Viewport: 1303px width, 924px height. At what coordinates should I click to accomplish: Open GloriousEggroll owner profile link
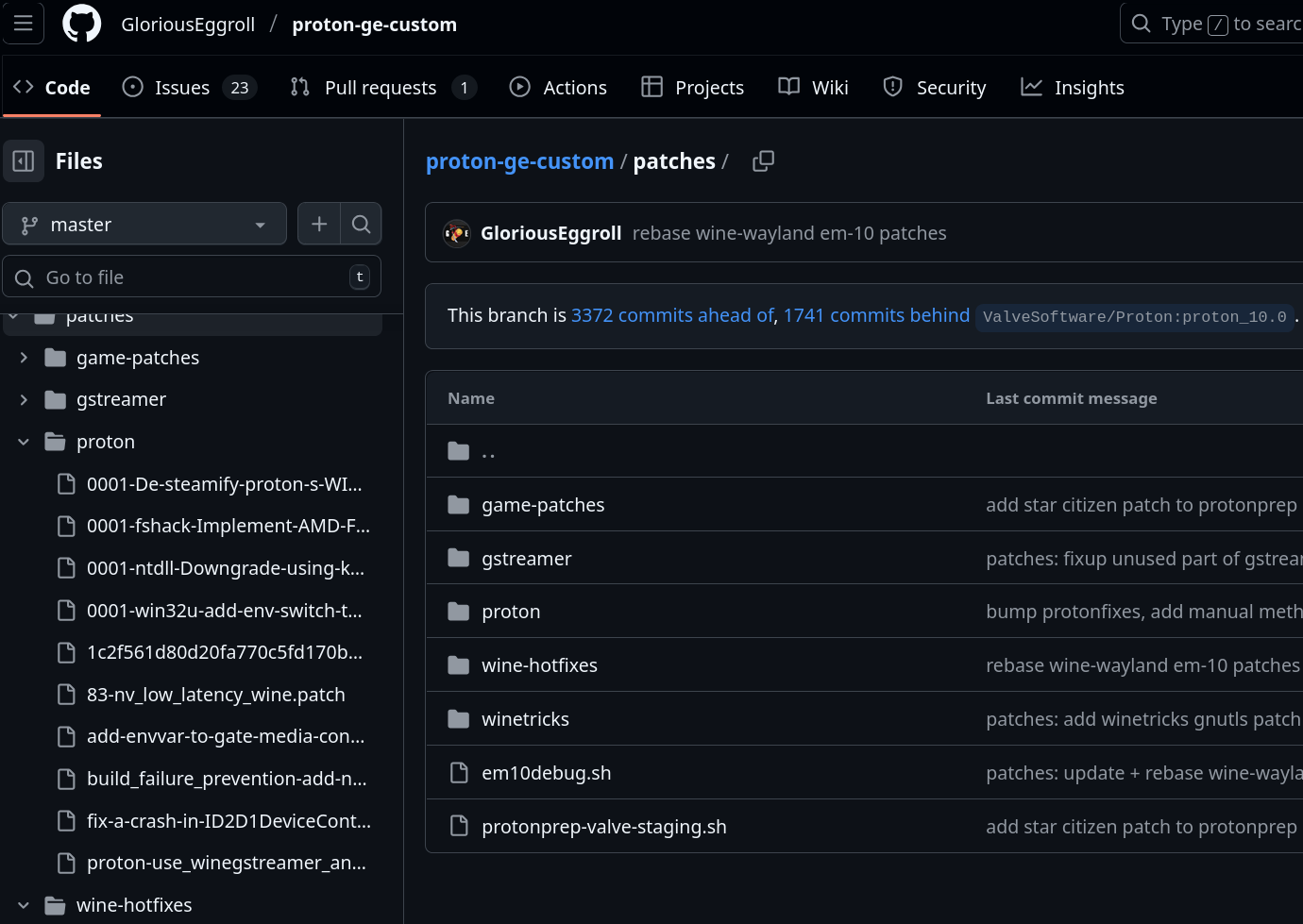[x=188, y=25]
